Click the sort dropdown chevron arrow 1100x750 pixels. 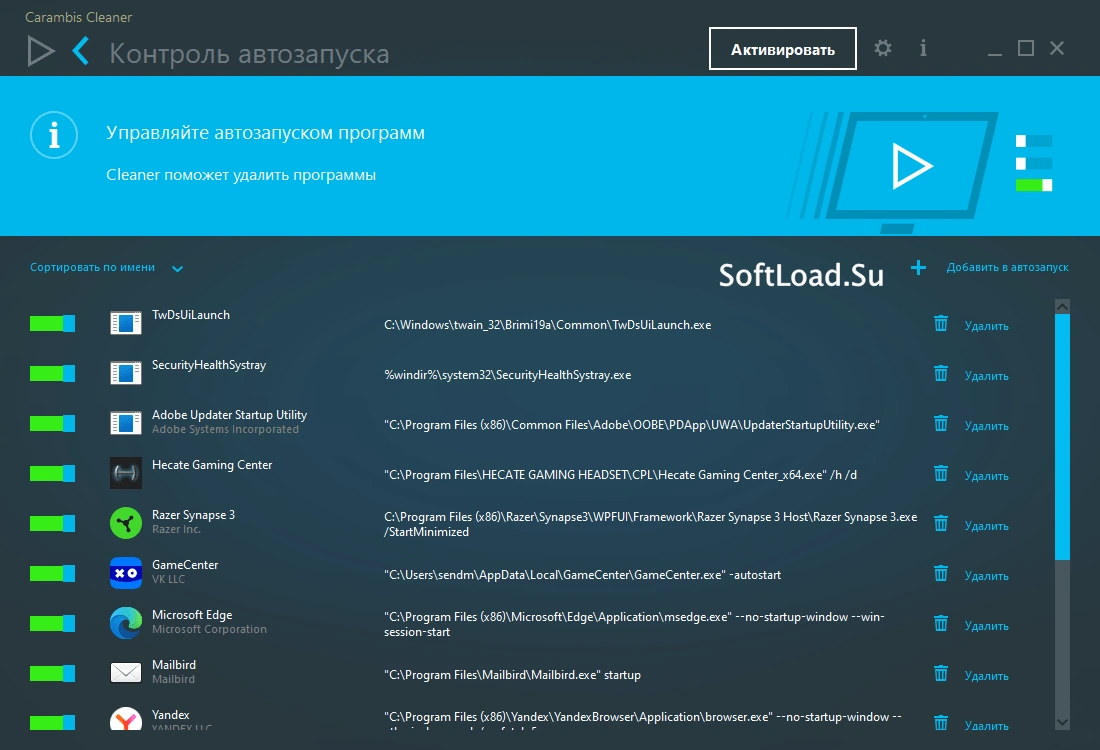(177, 268)
